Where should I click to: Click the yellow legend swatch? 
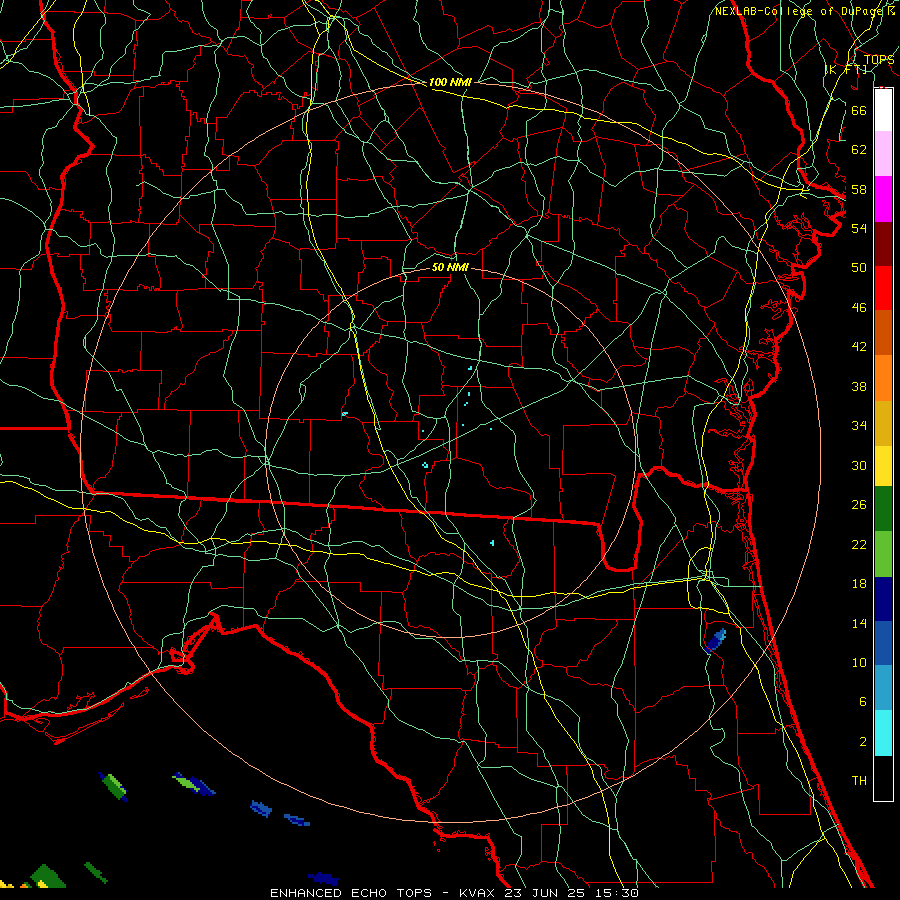(883, 465)
